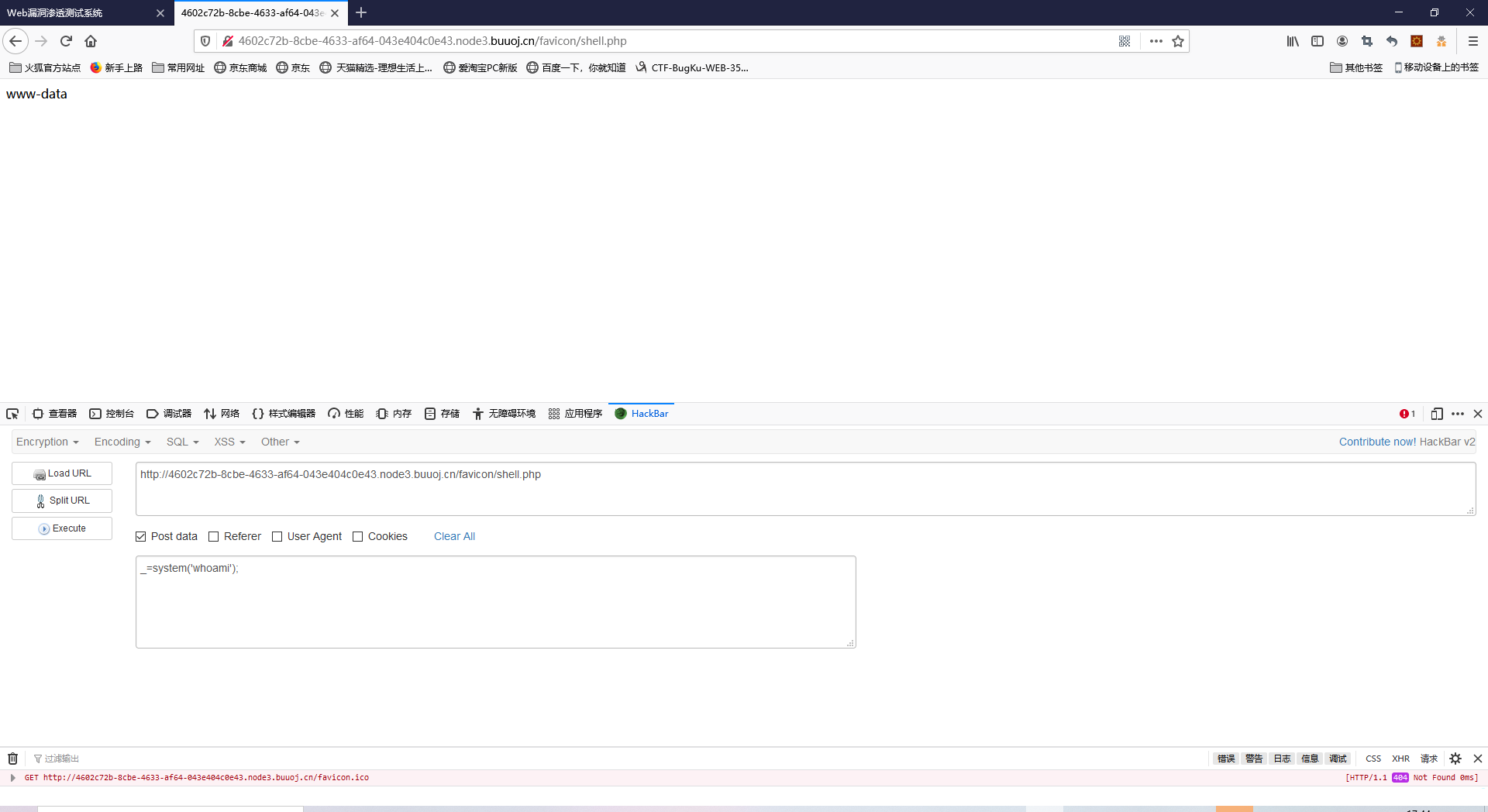
Task: Bookmark the page with the star icon
Action: click(1179, 41)
